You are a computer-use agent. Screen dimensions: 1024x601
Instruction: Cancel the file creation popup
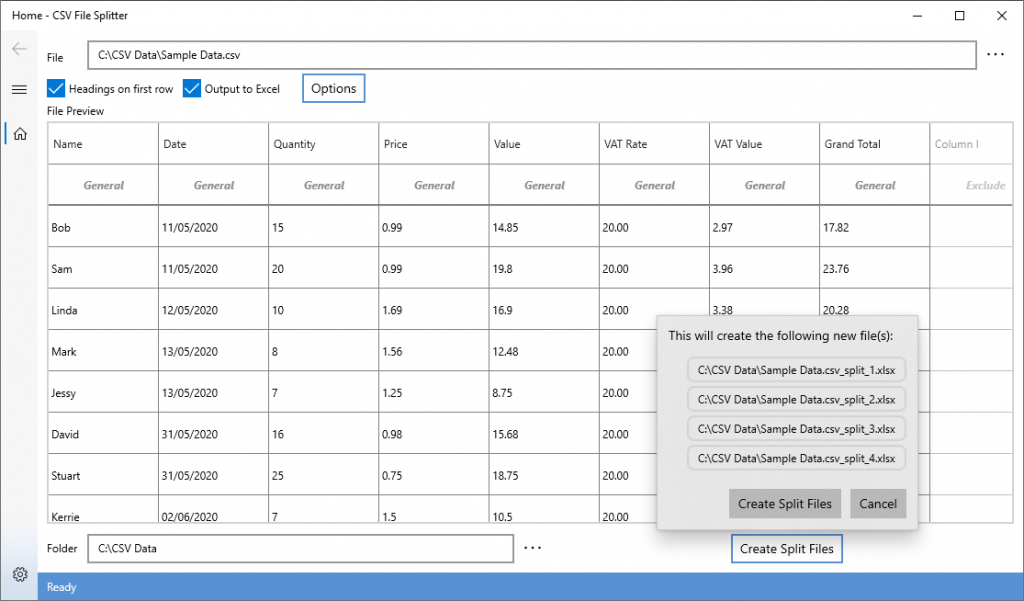tap(878, 504)
